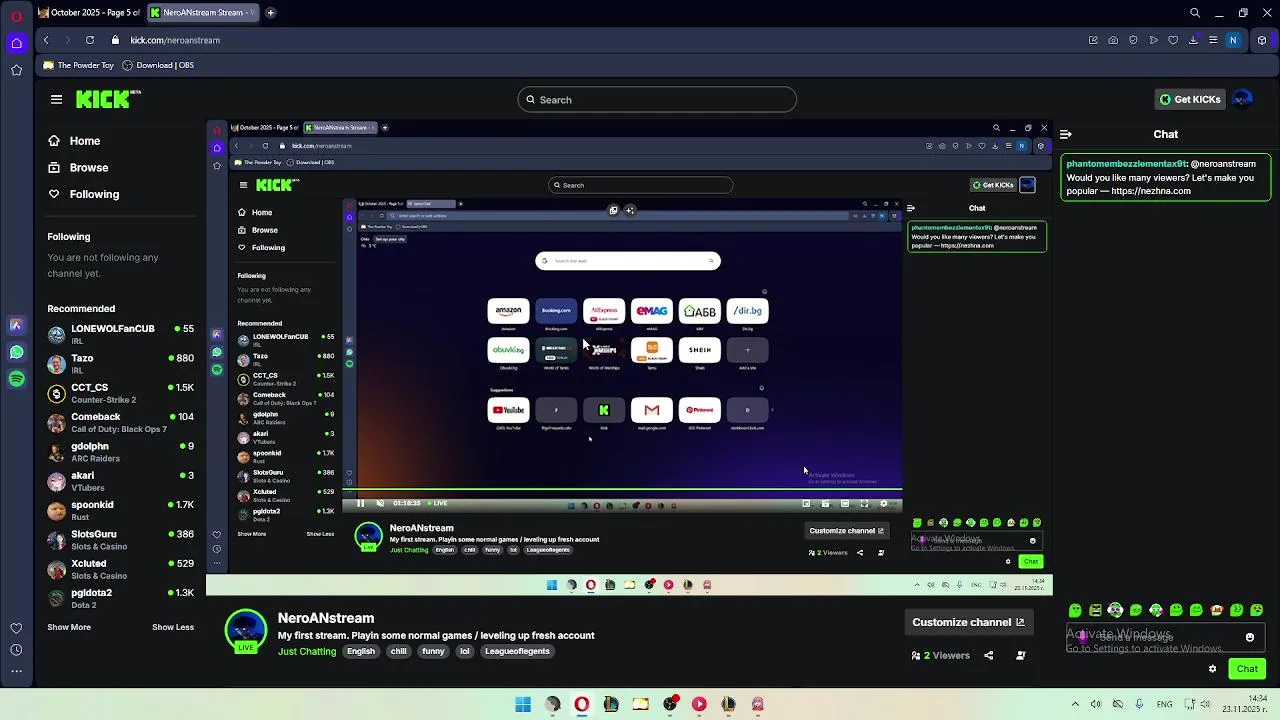Collapse recommended list with Show Less
The height and width of the screenshot is (720, 1280).
point(173,627)
